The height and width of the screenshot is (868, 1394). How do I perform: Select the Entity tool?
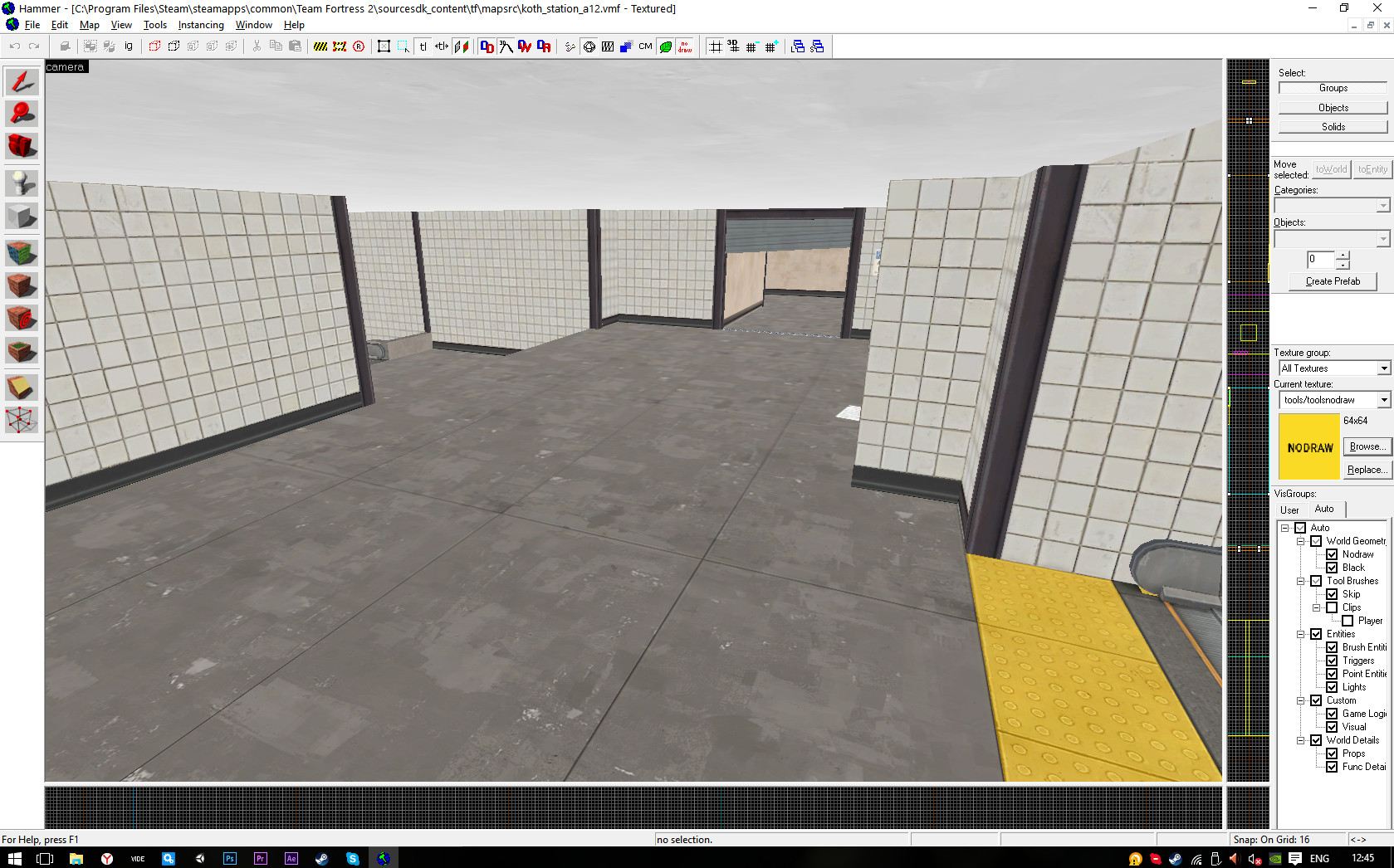pyautogui.click(x=22, y=183)
